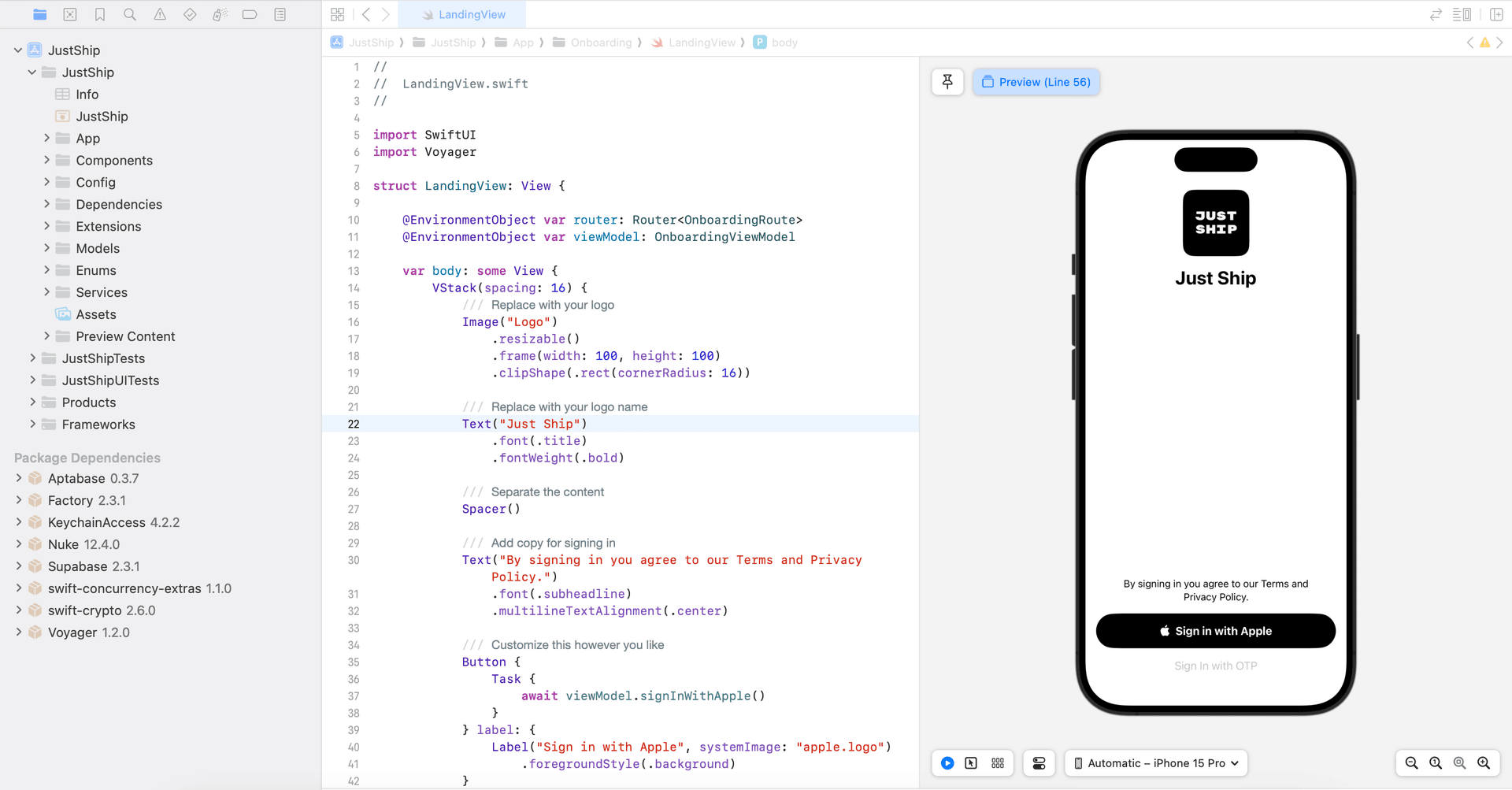
Task: Click the Spacer() code line
Action: 491,509
